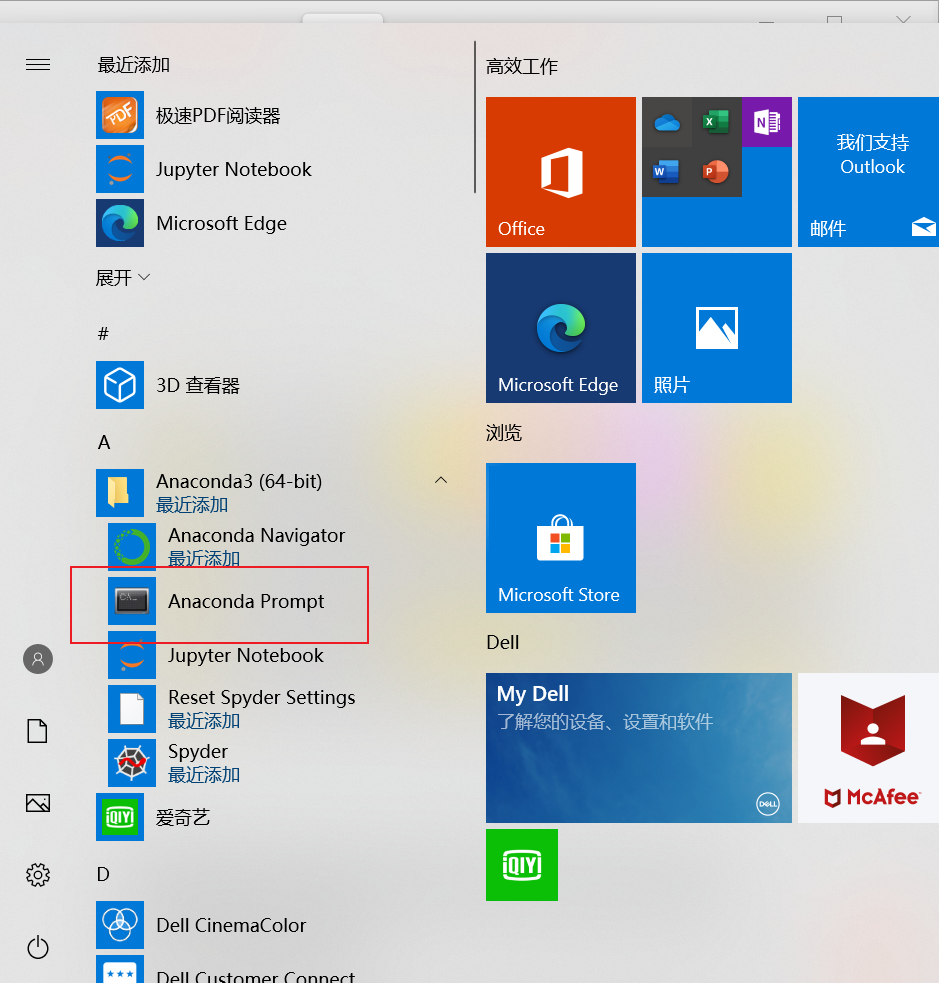Open Jupyter Notebook under 最近添加 list
The image size is (939, 983).
point(204,169)
